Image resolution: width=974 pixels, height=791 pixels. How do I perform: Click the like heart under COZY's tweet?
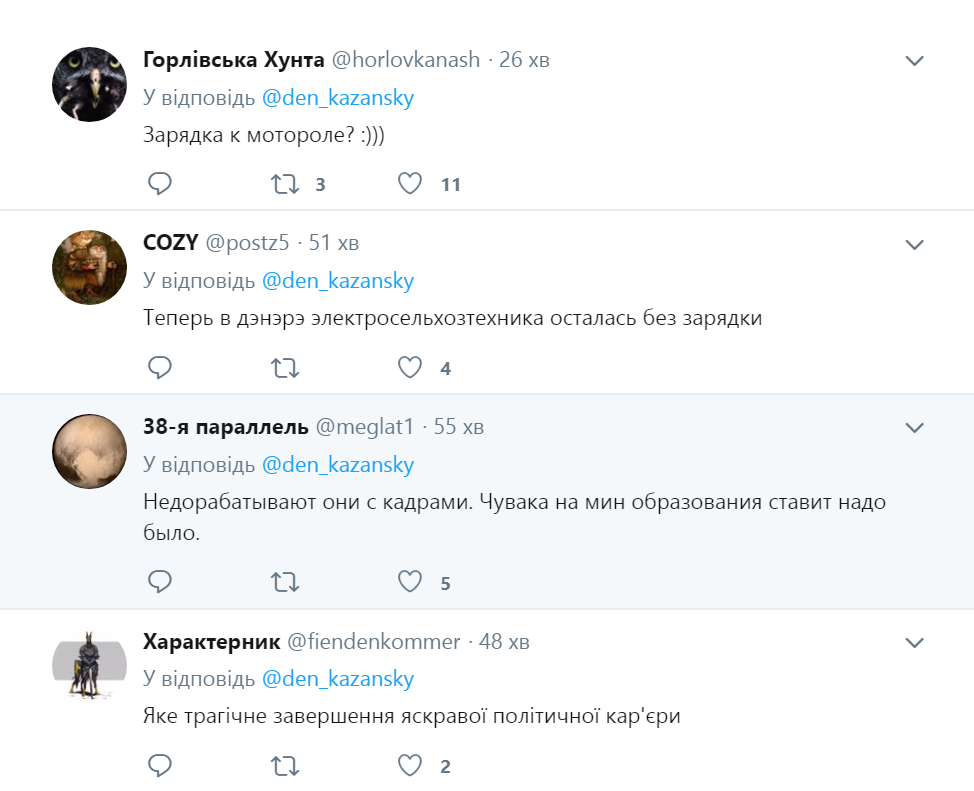coord(410,367)
